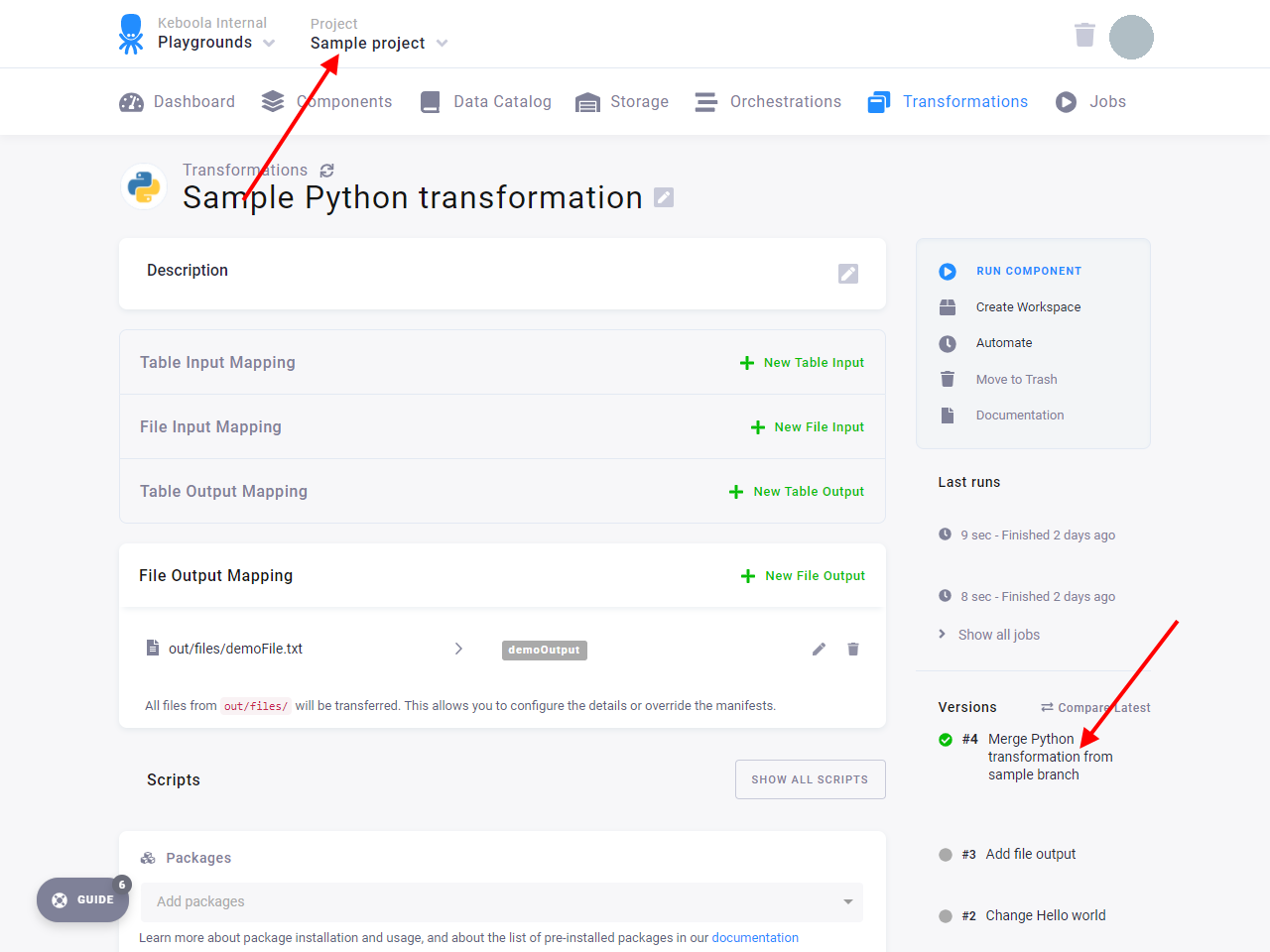Add a New File Output
The height and width of the screenshot is (952, 1270).
point(803,576)
